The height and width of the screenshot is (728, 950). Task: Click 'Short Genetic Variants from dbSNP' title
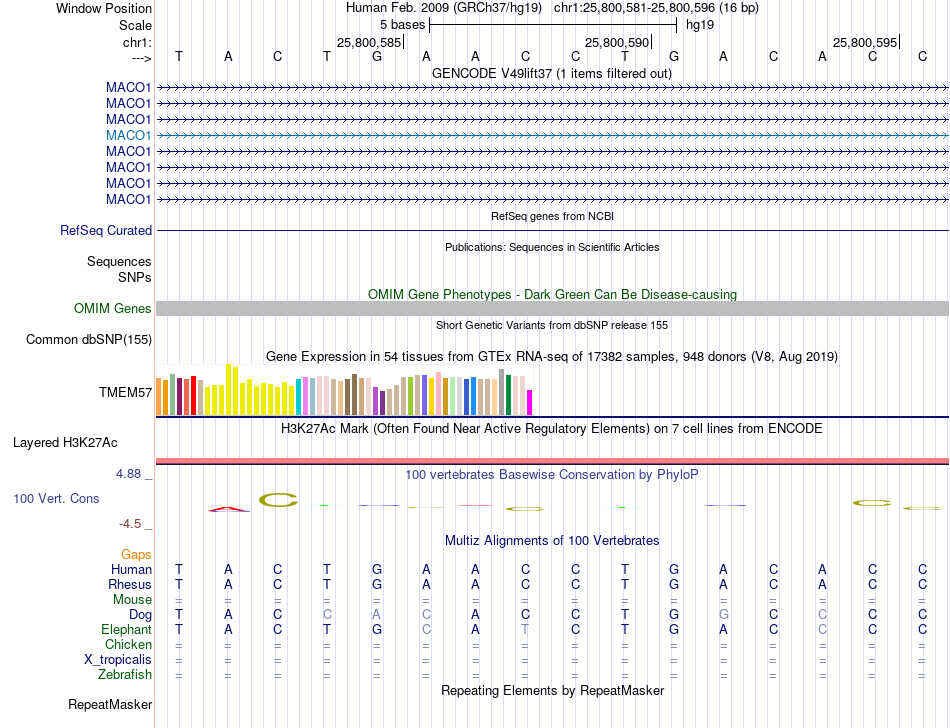[552, 325]
